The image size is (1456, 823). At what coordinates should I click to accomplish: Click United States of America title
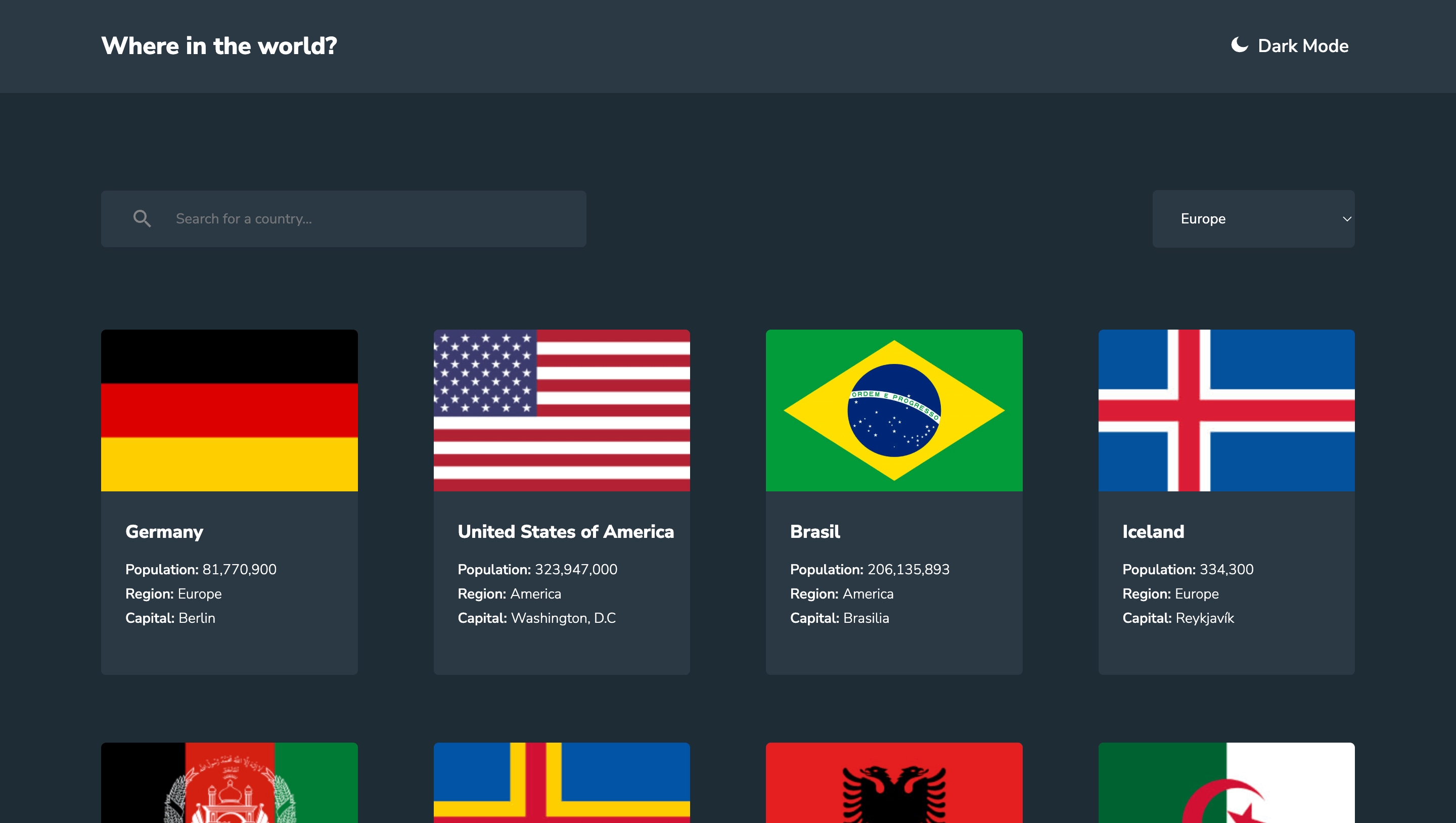[x=565, y=531]
